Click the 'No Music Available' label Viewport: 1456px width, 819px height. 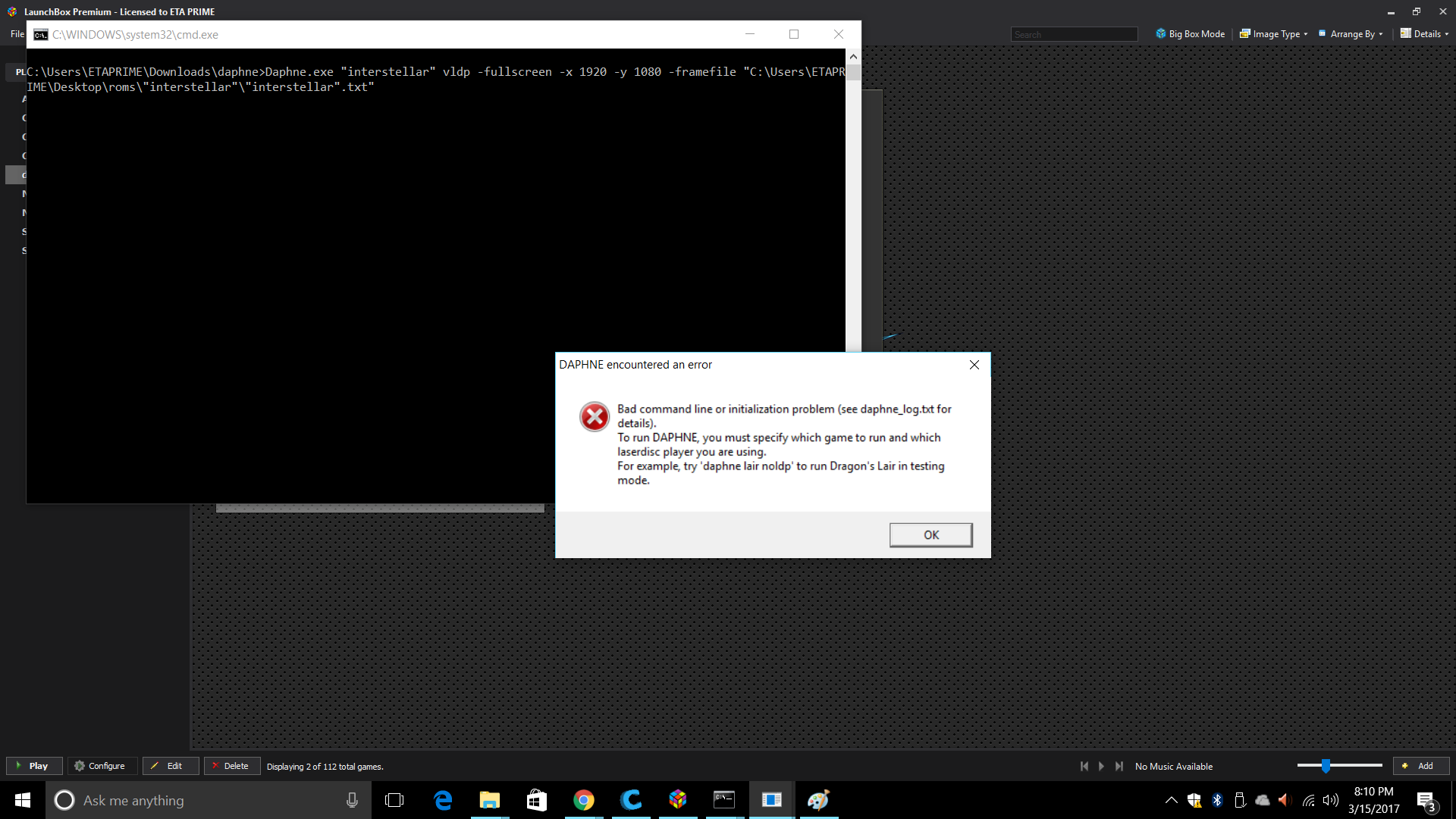(x=1174, y=767)
